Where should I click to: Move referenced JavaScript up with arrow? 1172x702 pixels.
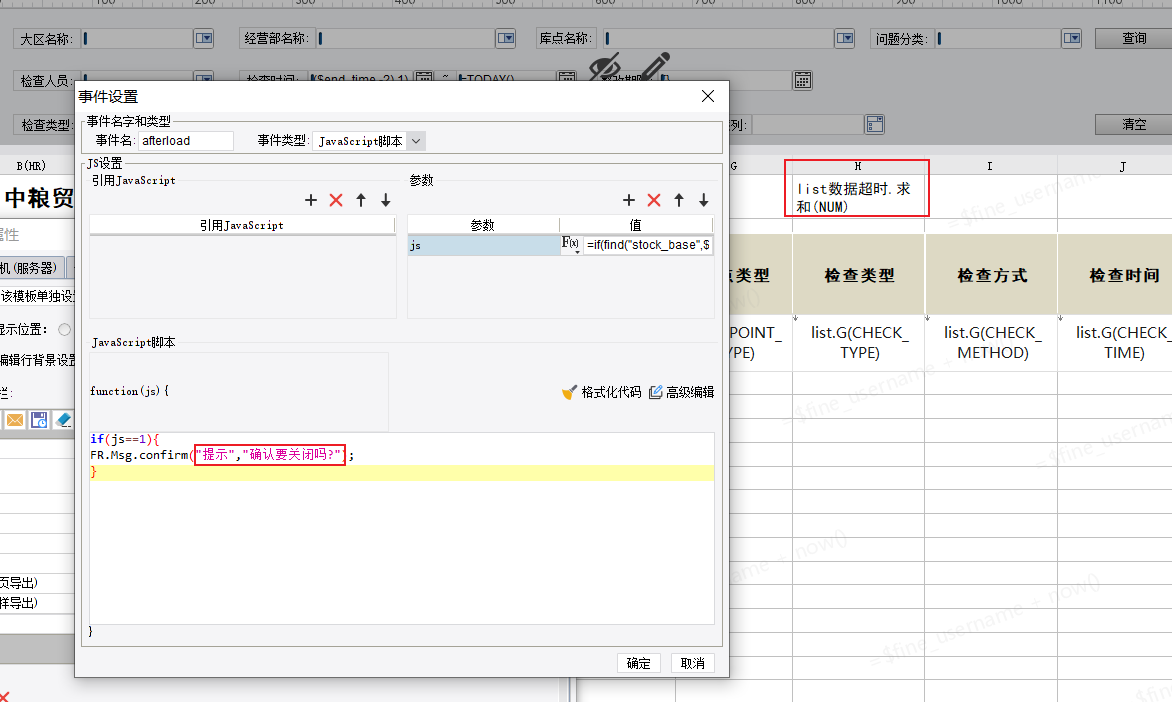[361, 200]
